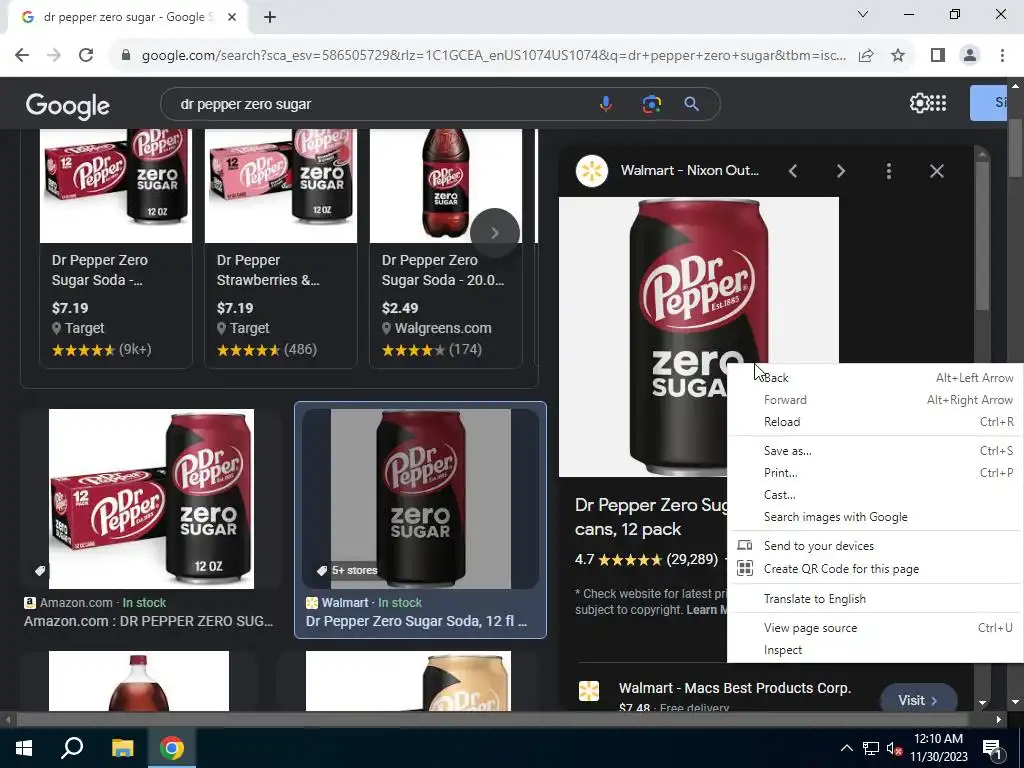
Task: Open preview panel three-dot options
Action: pyautogui.click(x=888, y=171)
